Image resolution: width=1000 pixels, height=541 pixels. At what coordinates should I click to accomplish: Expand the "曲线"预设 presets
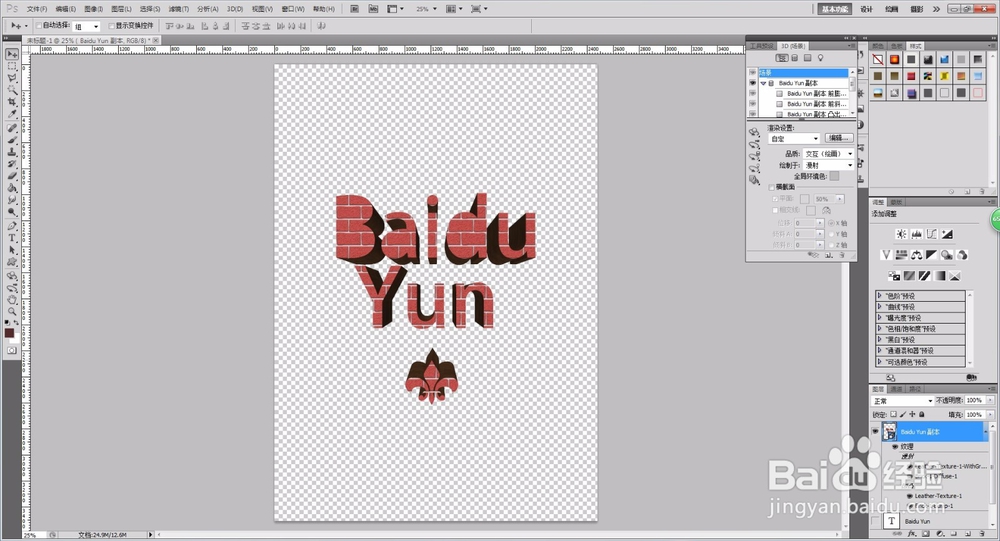[x=879, y=306]
